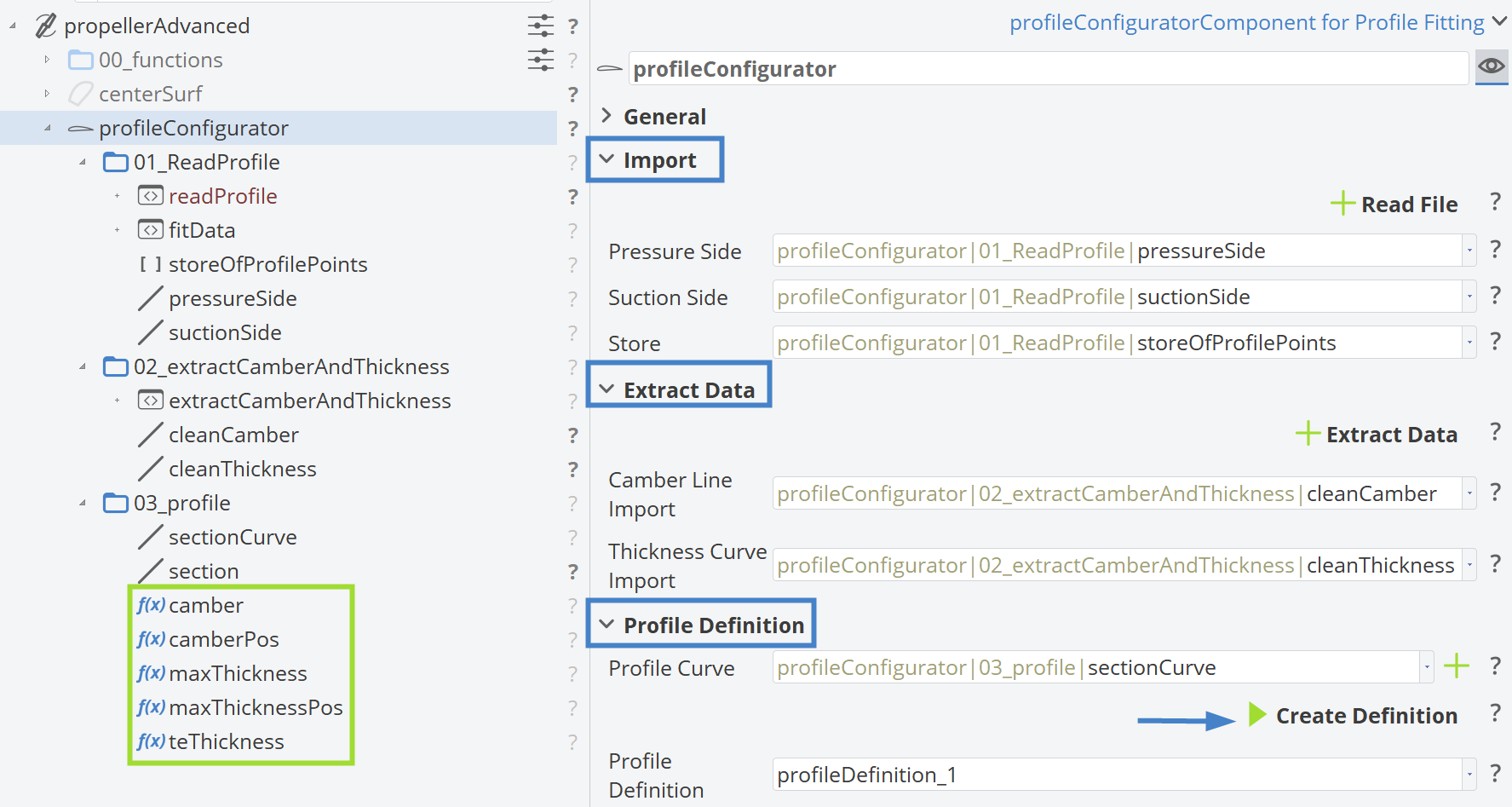Click the f(x) icon of camberPos
Screen dimensions: 1512x807
tap(151, 639)
